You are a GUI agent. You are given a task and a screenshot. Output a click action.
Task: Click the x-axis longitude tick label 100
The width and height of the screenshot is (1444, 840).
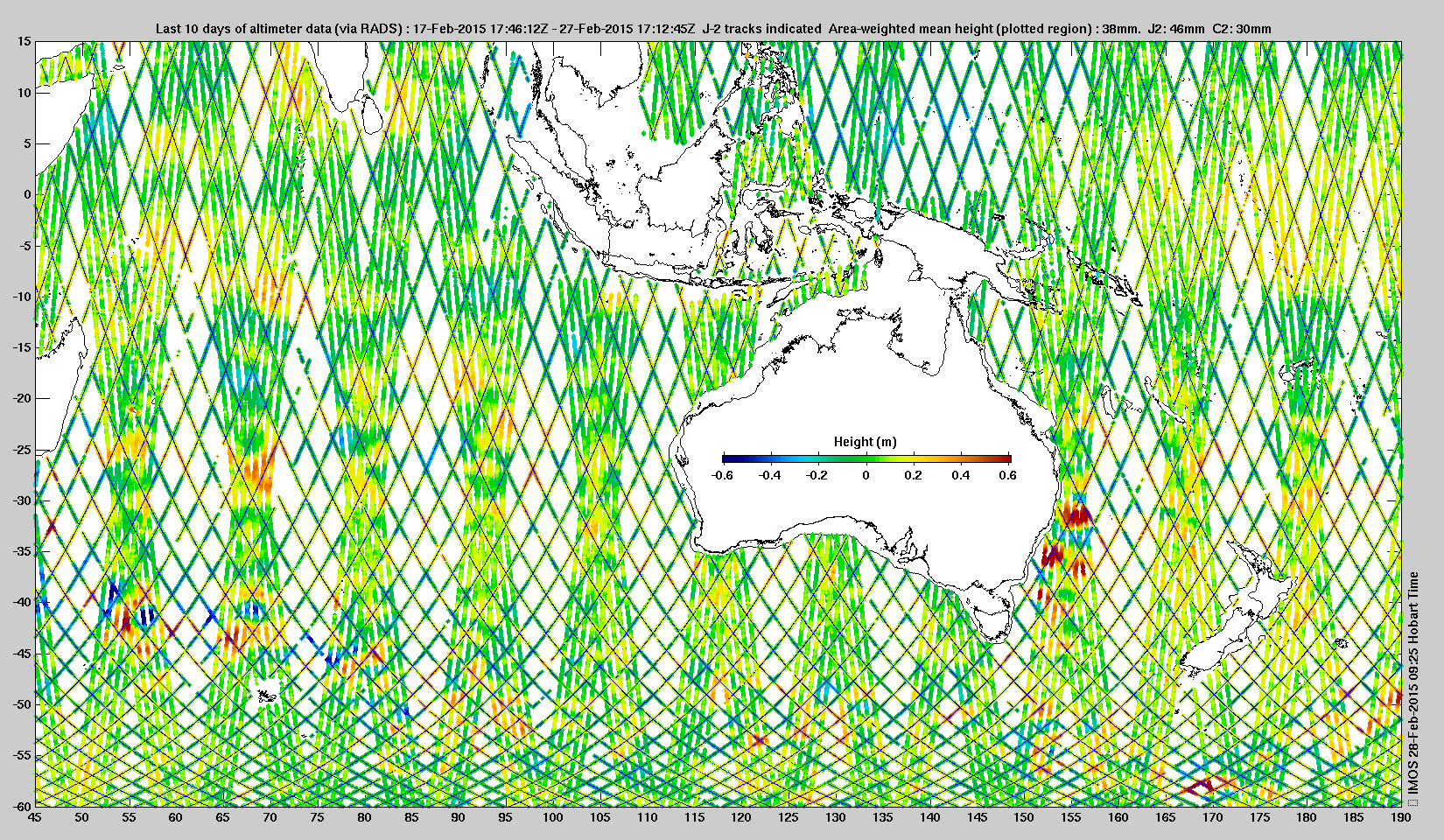coord(552,817)
